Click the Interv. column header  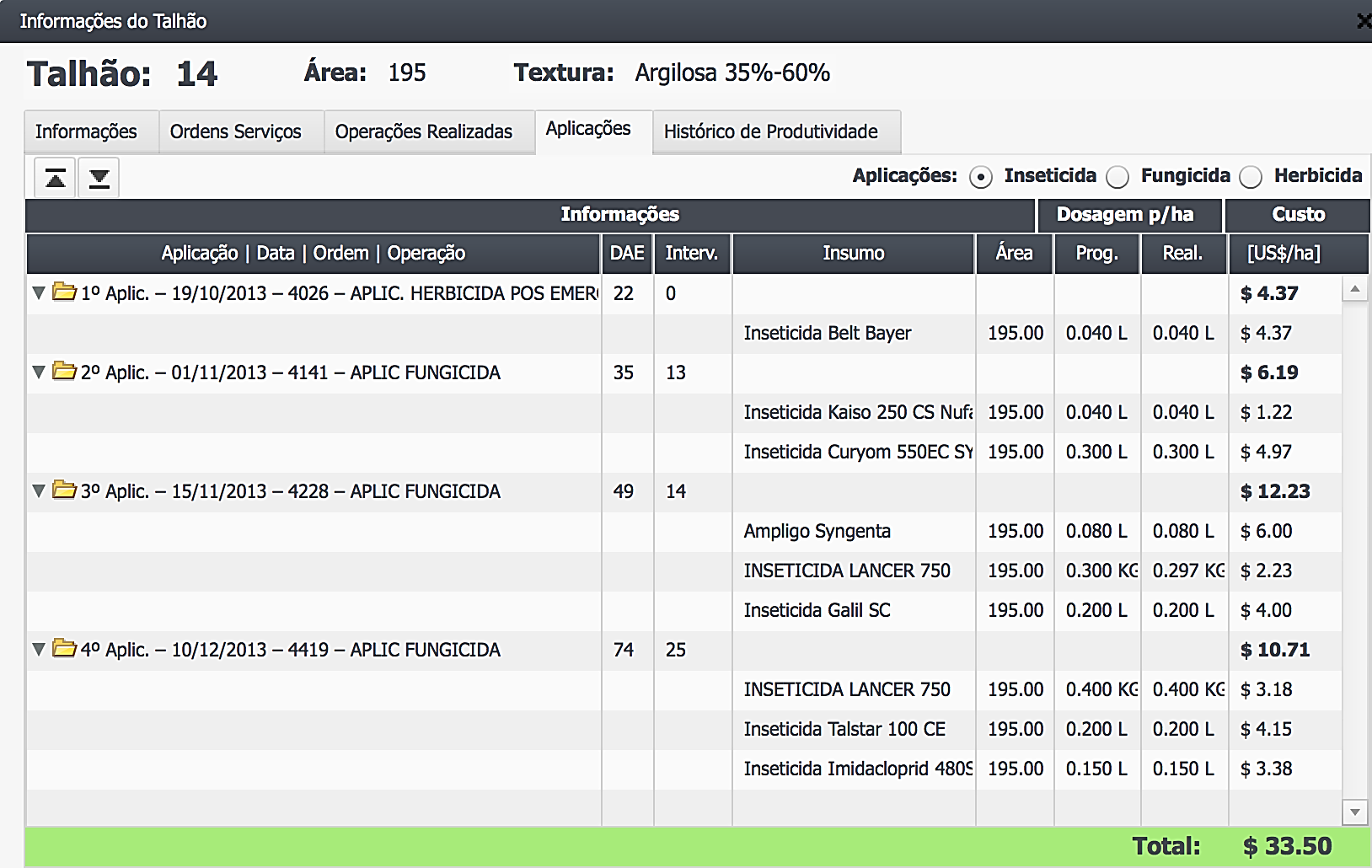point(692,254)
